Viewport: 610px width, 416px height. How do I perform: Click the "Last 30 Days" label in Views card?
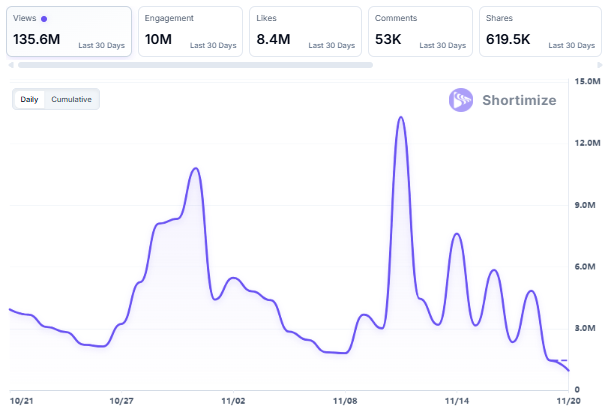102,45
